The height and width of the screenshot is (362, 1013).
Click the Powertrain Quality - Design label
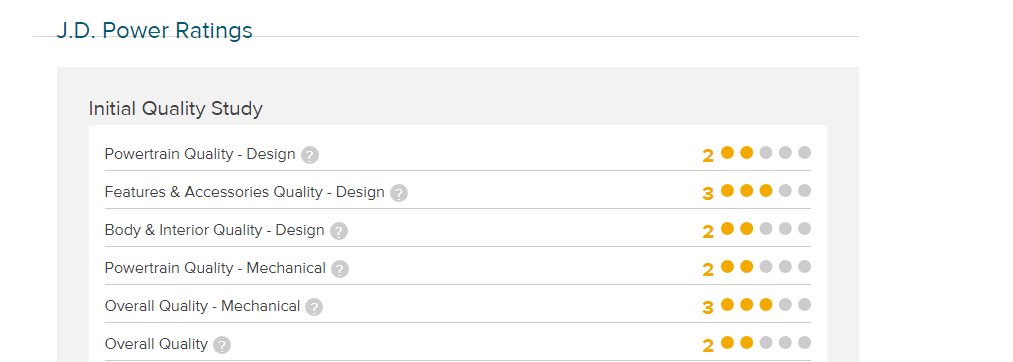coord(200,154)
